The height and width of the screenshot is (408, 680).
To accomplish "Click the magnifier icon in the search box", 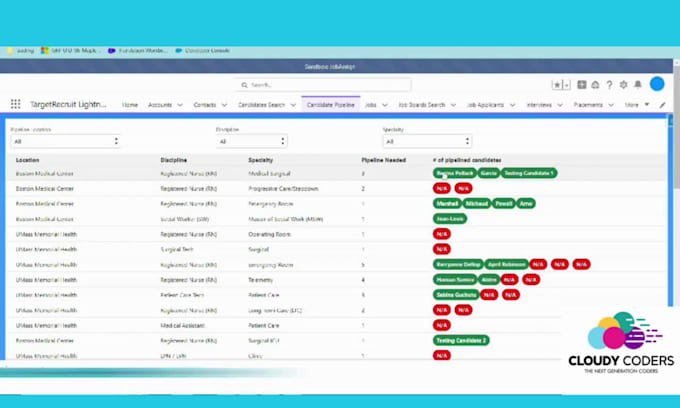I will [x=245, y=85].
